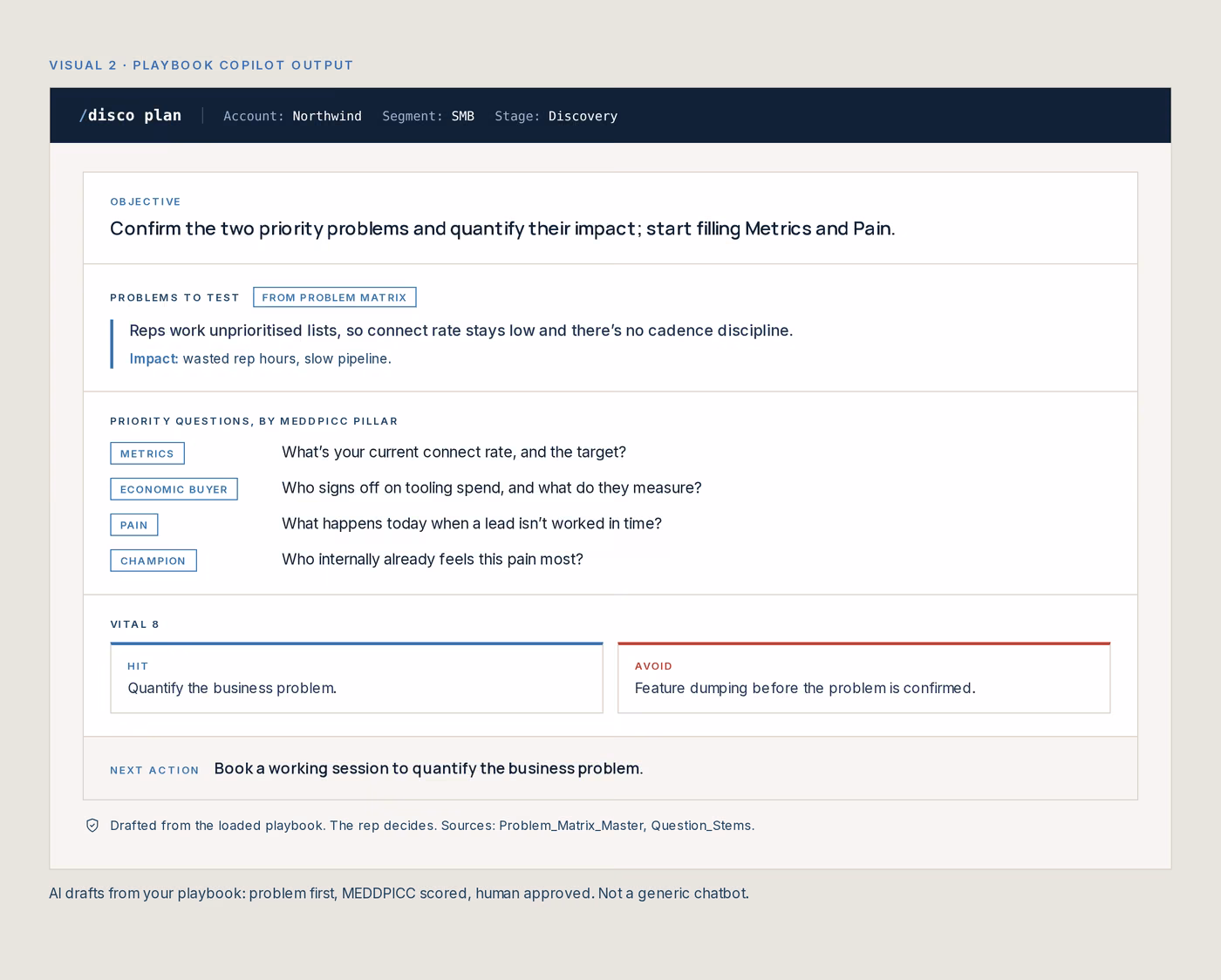Viewport: 1221px width, 980px height.
Task: Click the sources note mentioning Problem_Matrix_Master
Action: coord(433,826)
